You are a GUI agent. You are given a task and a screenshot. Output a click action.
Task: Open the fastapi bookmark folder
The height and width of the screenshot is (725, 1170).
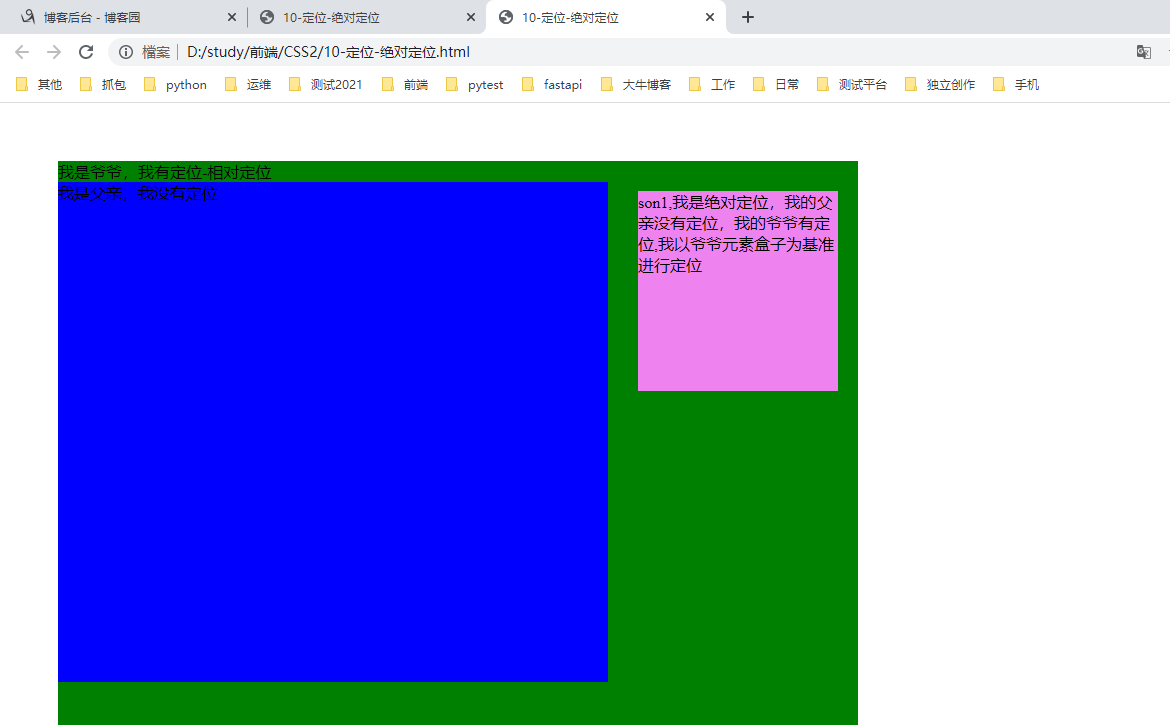tap(552, 84)
